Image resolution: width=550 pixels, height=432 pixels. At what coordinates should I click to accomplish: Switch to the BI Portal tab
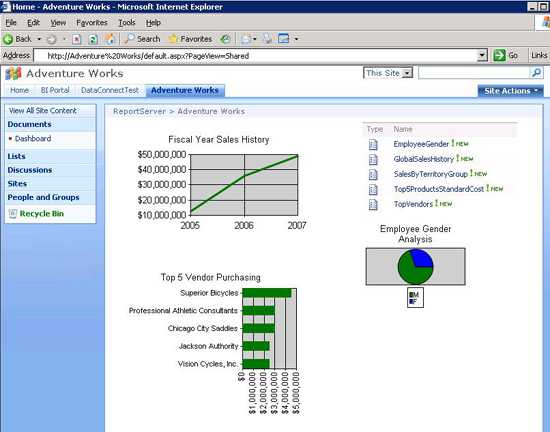55,90
